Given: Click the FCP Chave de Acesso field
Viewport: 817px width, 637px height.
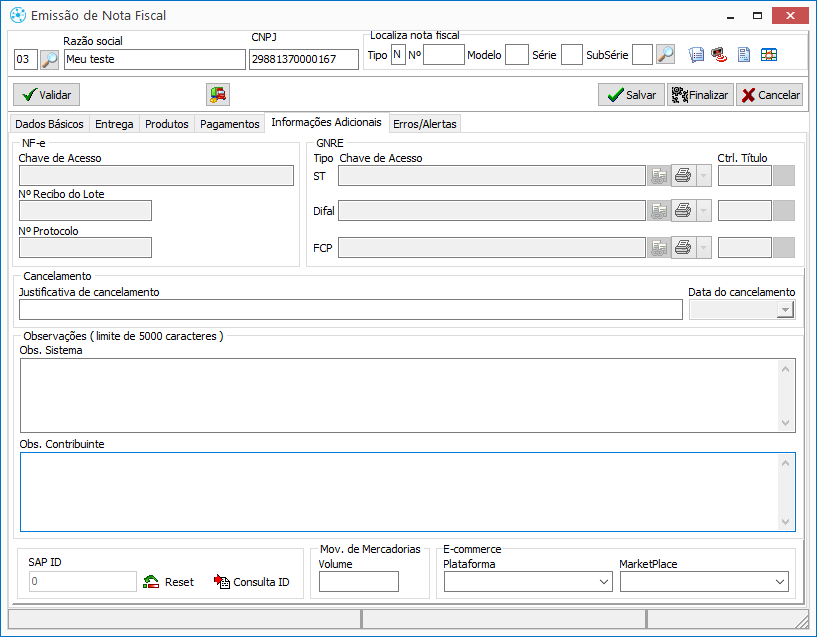Looking at the screenshot, I should pyautogui.click(x=492, y=248).
